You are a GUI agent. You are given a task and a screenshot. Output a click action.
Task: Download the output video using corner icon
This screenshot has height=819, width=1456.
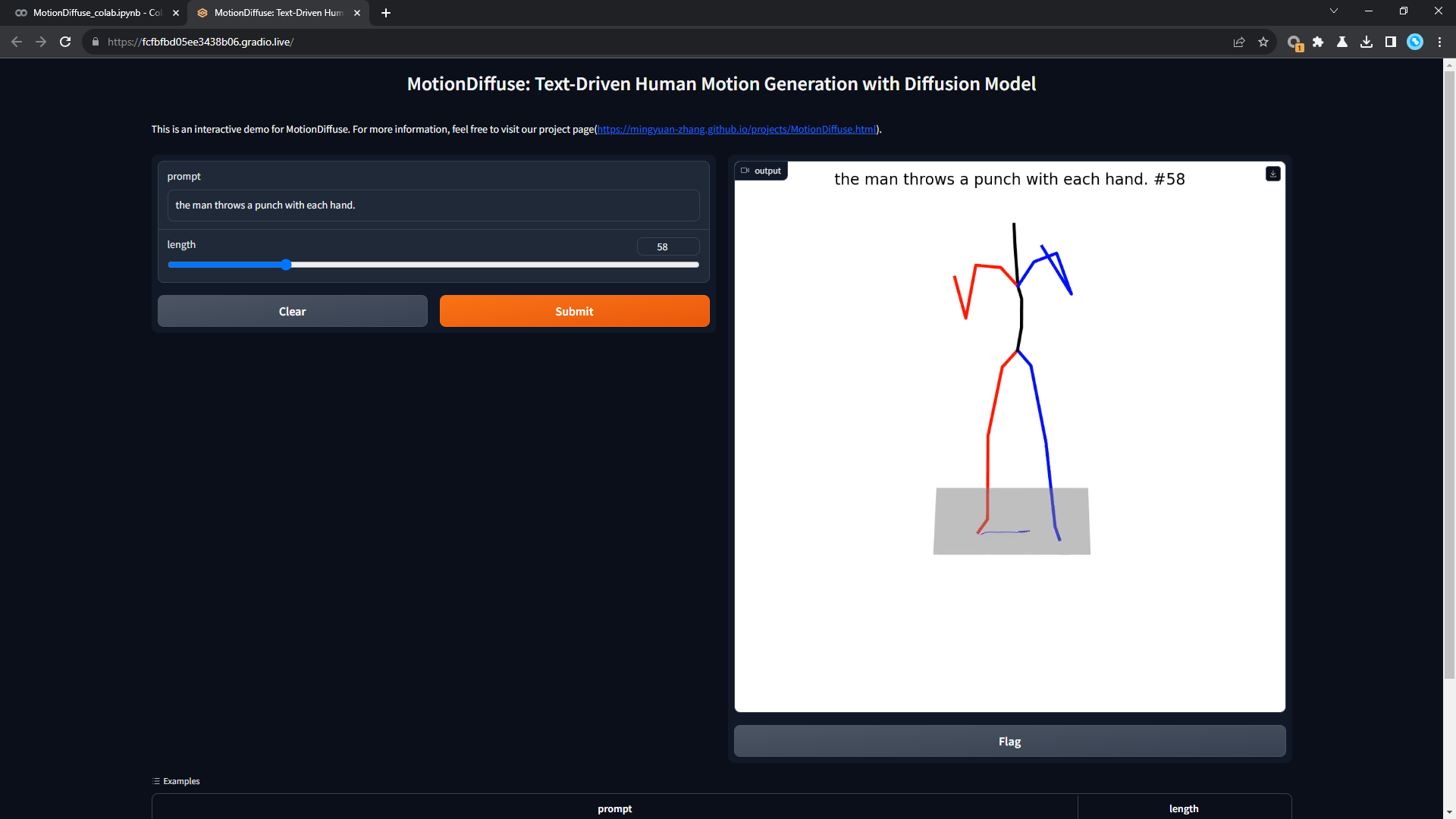tap(1272, 174)
